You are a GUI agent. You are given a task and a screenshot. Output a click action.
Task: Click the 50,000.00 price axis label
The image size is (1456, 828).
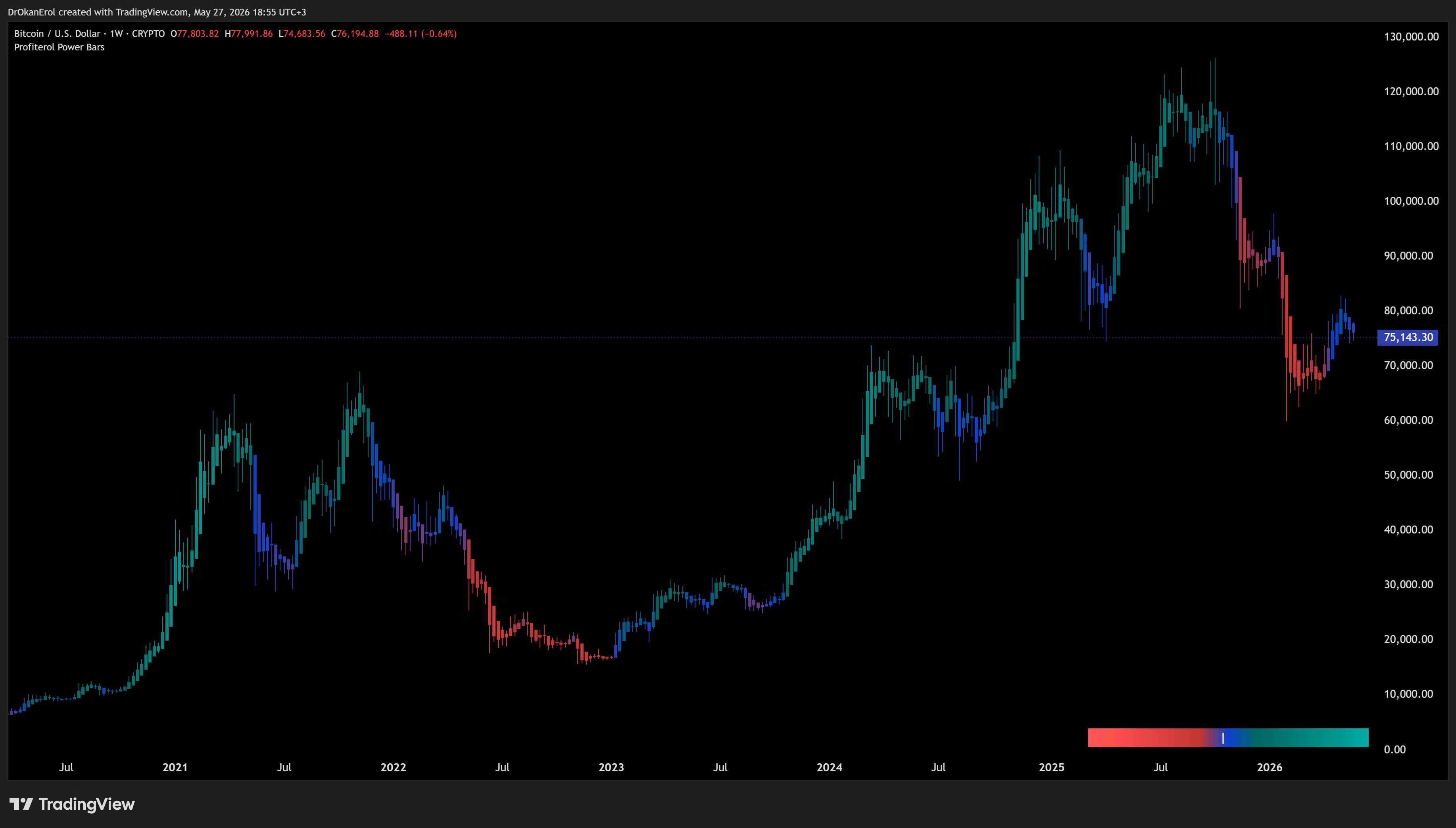click(1408, 475)
